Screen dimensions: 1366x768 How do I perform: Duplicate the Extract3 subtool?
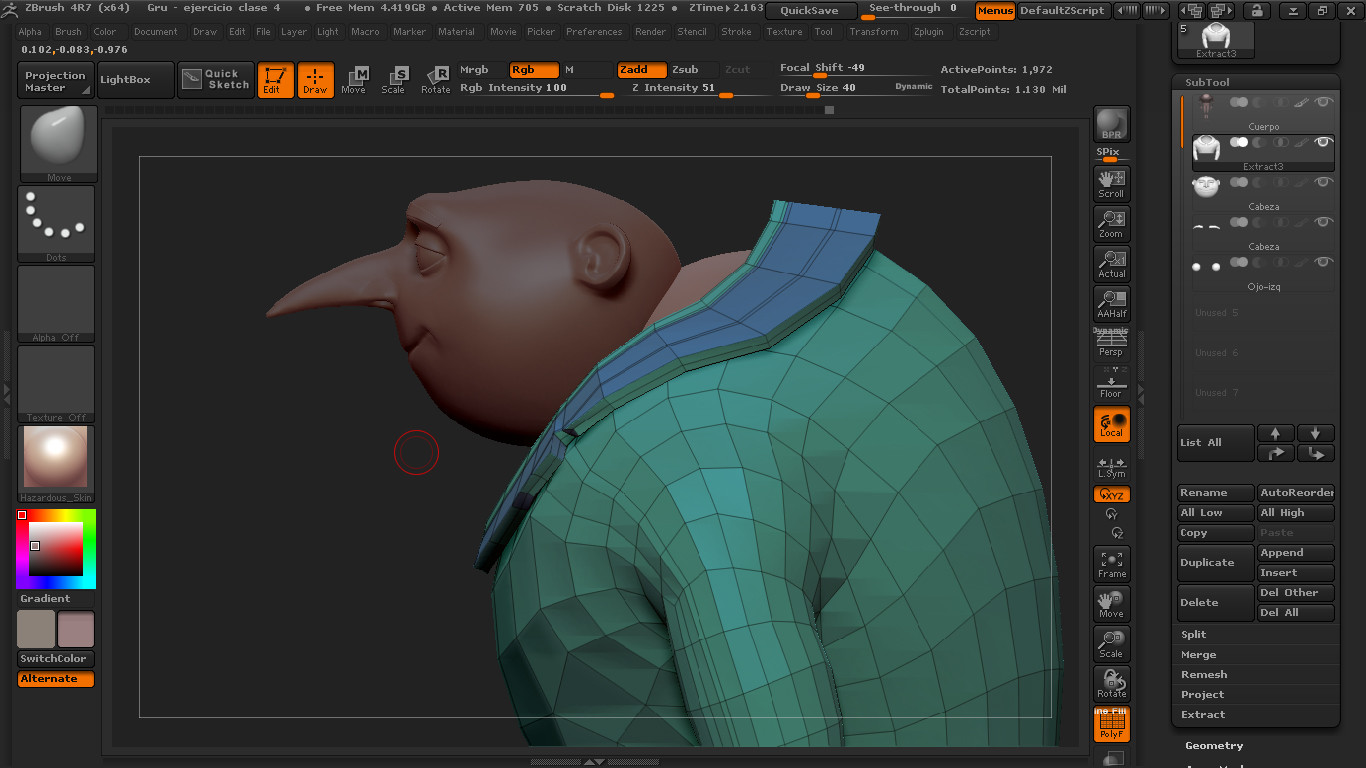(x=1213, y=562)
